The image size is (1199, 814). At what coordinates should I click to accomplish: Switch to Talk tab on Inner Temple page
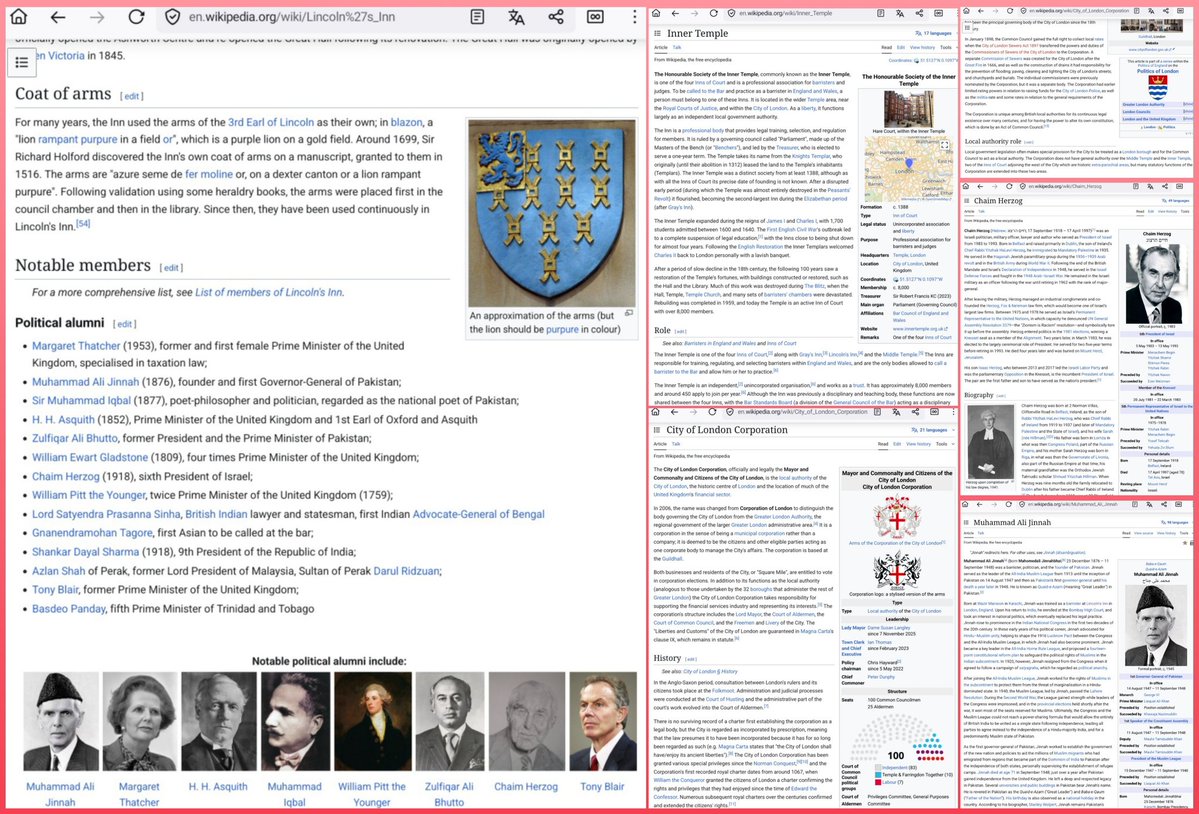677,47
